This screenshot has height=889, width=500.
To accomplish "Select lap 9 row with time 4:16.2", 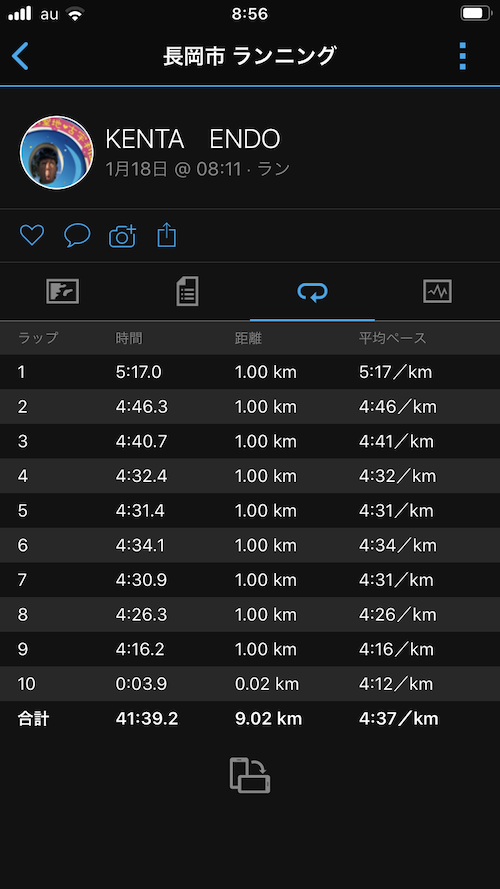I will pos(250,649).
